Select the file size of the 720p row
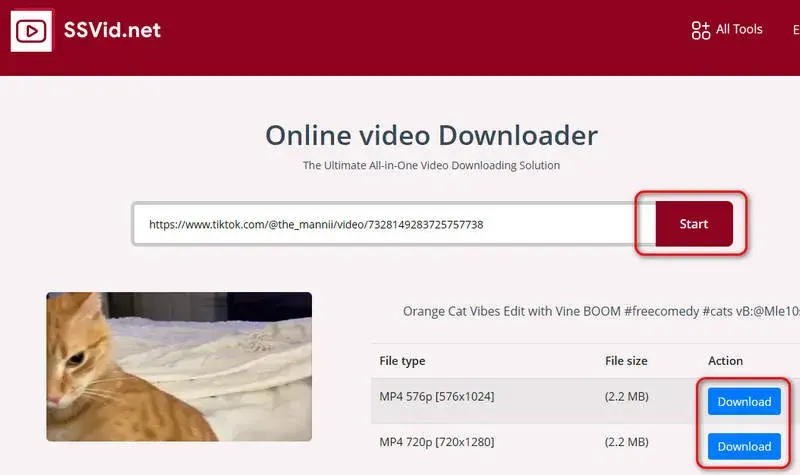This screenshot has height=475, width=800. [x=627, y=442]
